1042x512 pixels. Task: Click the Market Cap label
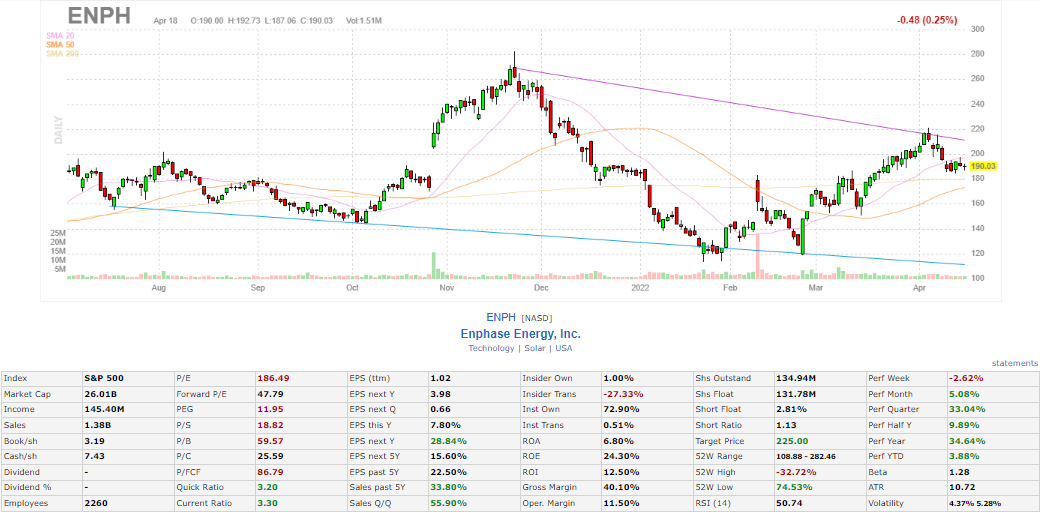25,394
